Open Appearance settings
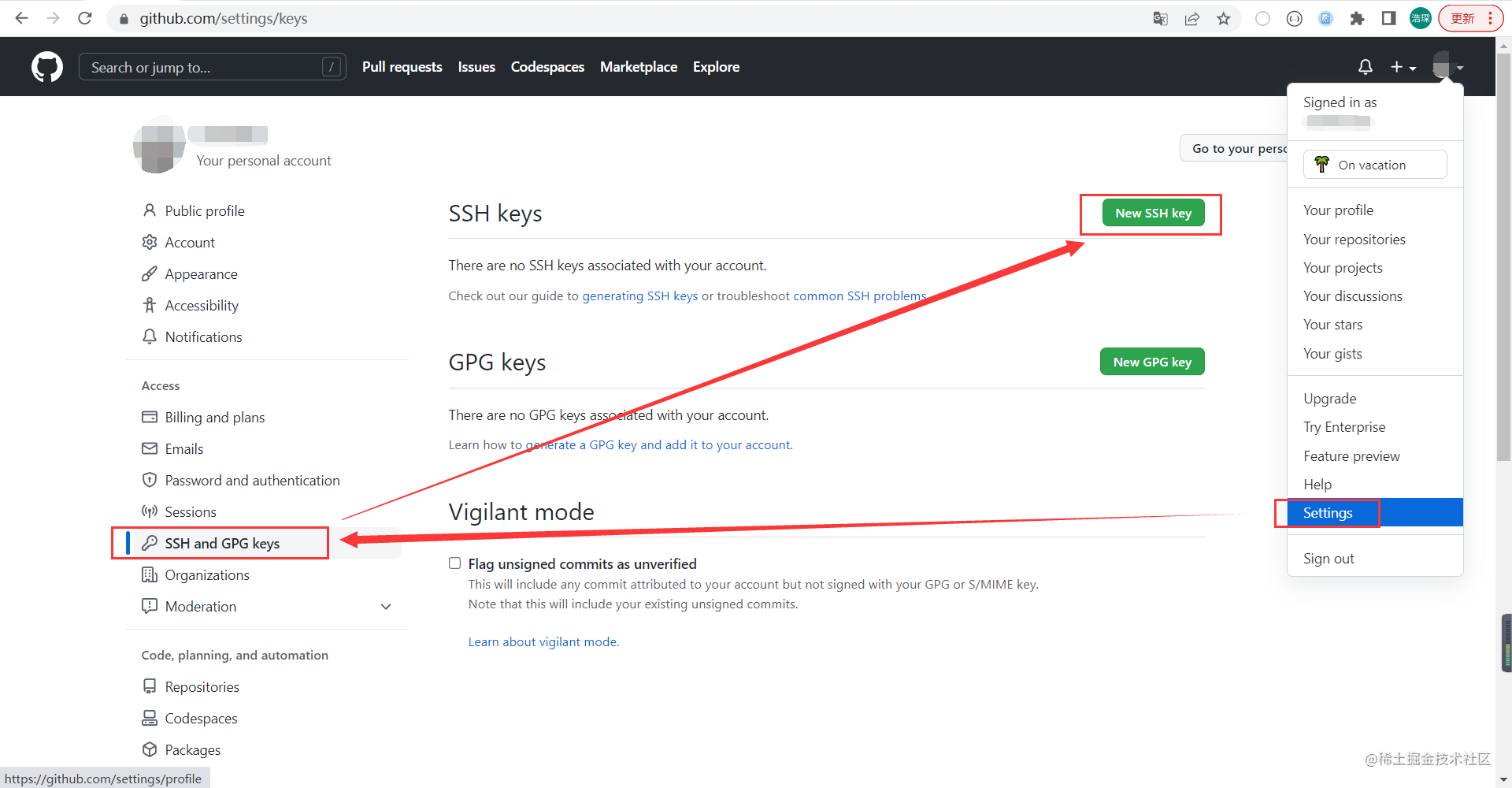1512x788 pixels. pyautogui.click(x=201, y=273)
